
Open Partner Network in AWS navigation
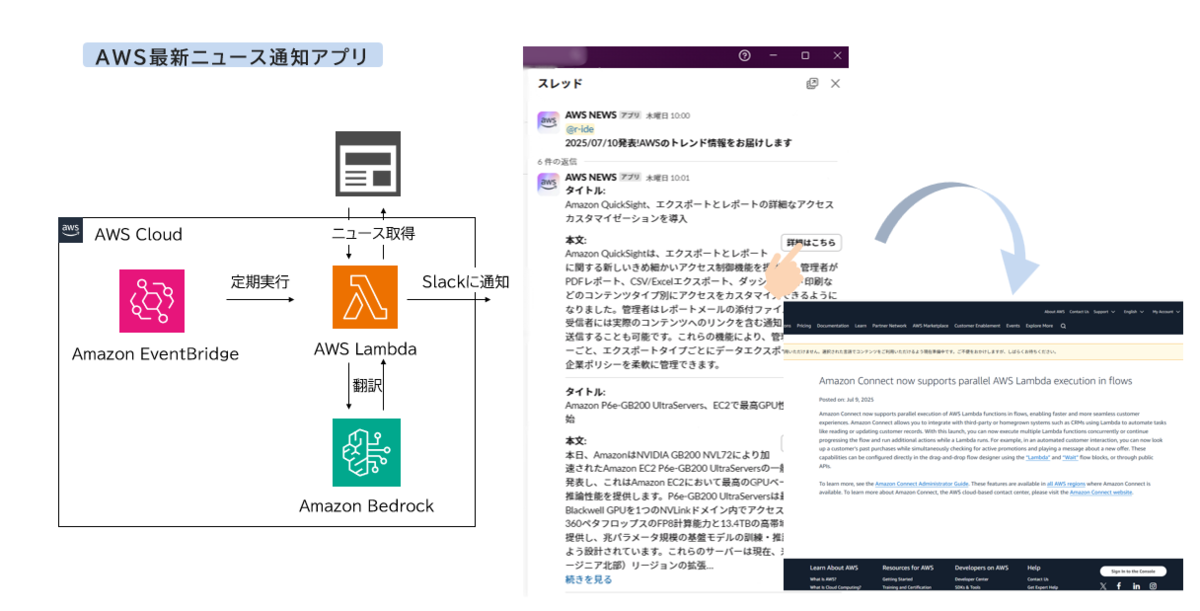click(x=889, y=326)
